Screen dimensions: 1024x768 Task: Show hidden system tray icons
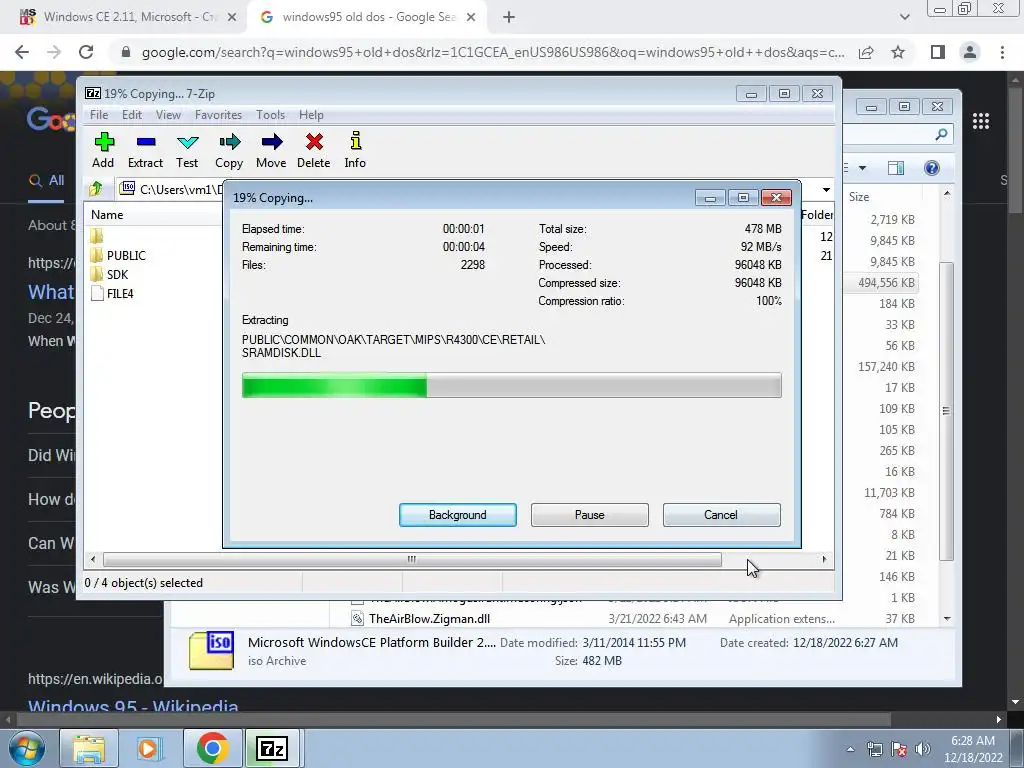(x=850, y=750)
